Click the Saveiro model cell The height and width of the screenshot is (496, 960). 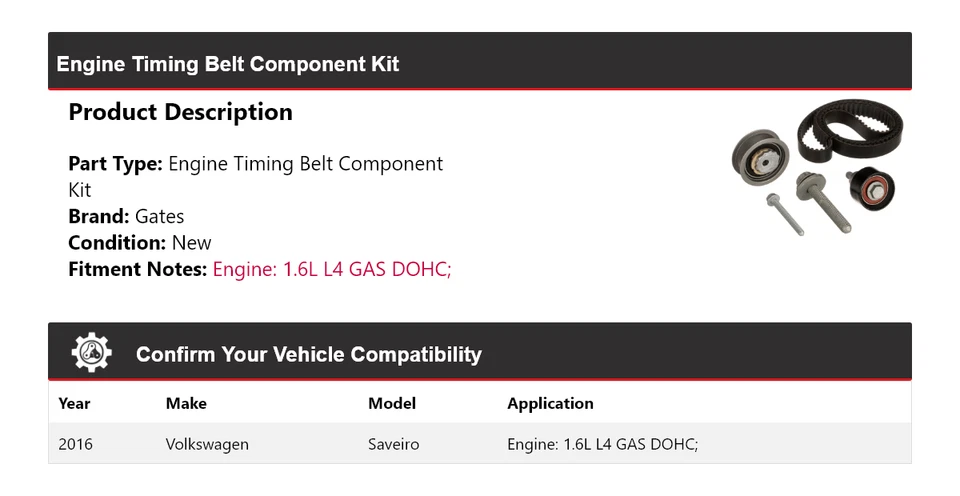(393, 443)
